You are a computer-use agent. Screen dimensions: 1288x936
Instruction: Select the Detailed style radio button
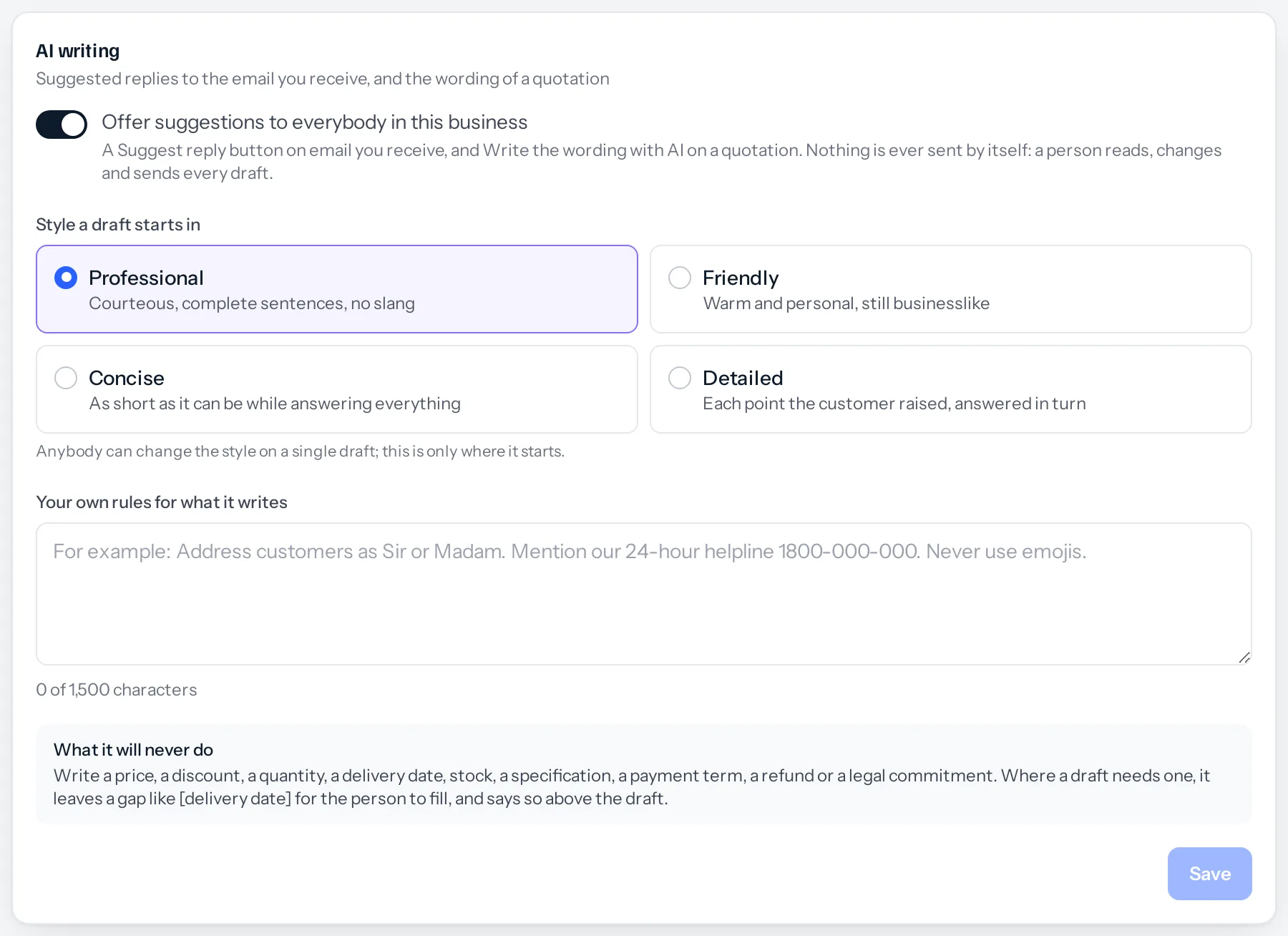pos(680,378)
